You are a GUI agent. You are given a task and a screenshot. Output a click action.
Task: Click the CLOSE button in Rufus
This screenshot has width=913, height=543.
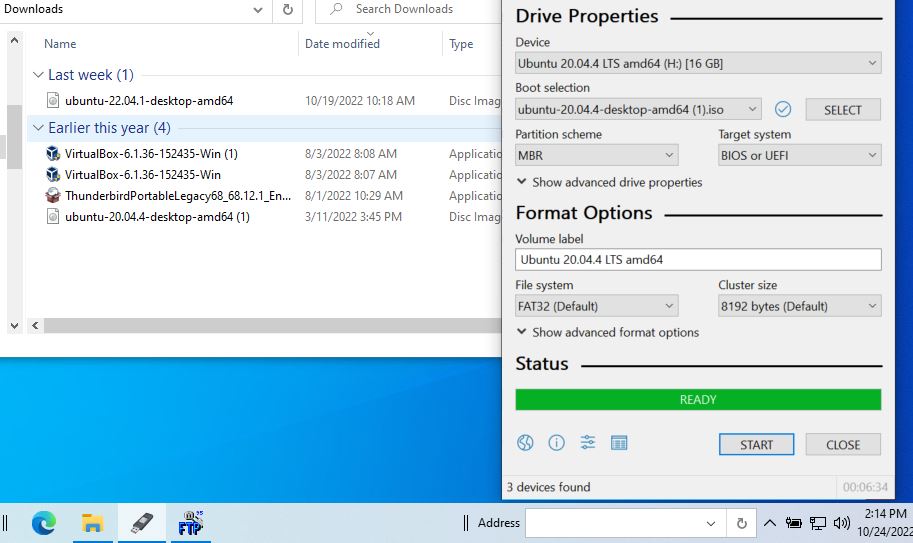click(x=843, y=445)
